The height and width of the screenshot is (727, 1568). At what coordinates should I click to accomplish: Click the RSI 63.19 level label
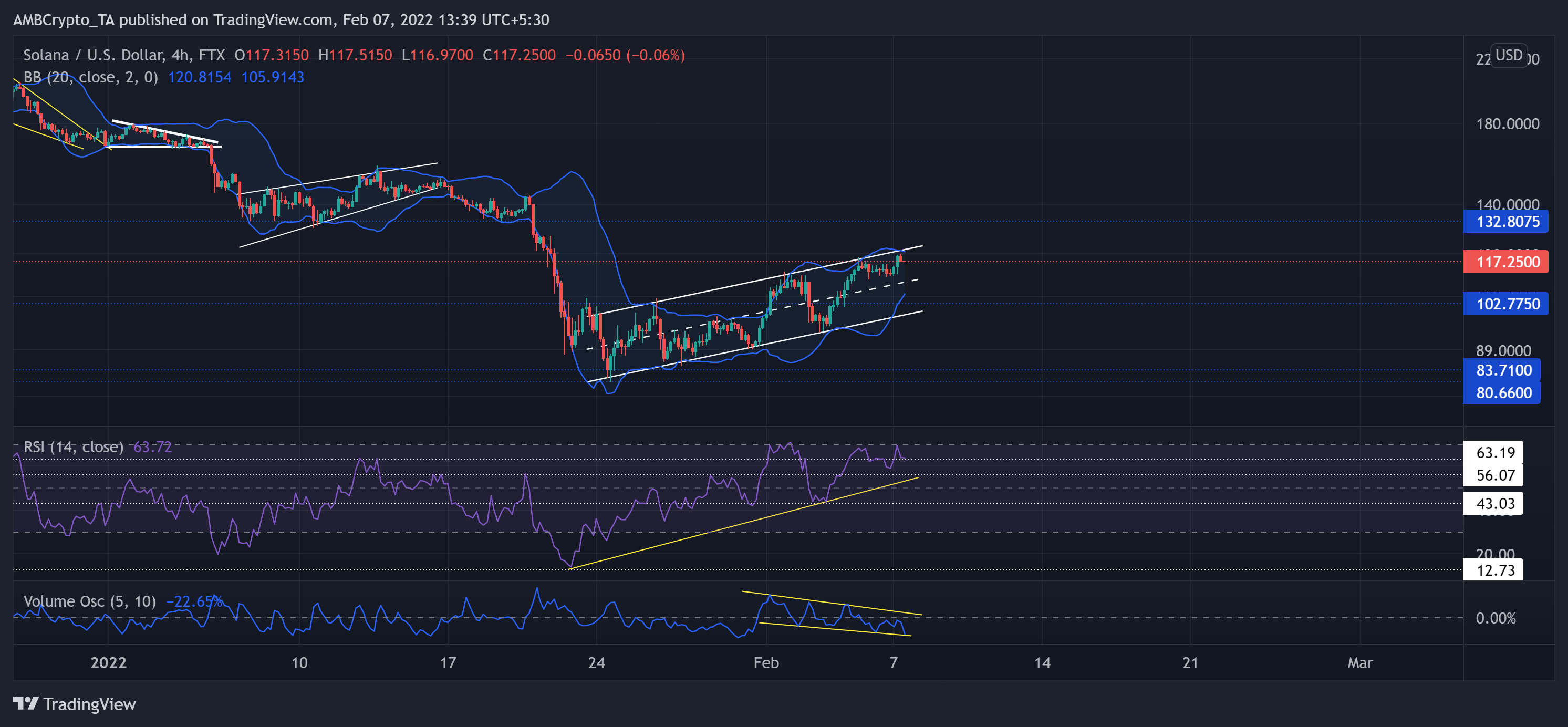pos(1493,453)
